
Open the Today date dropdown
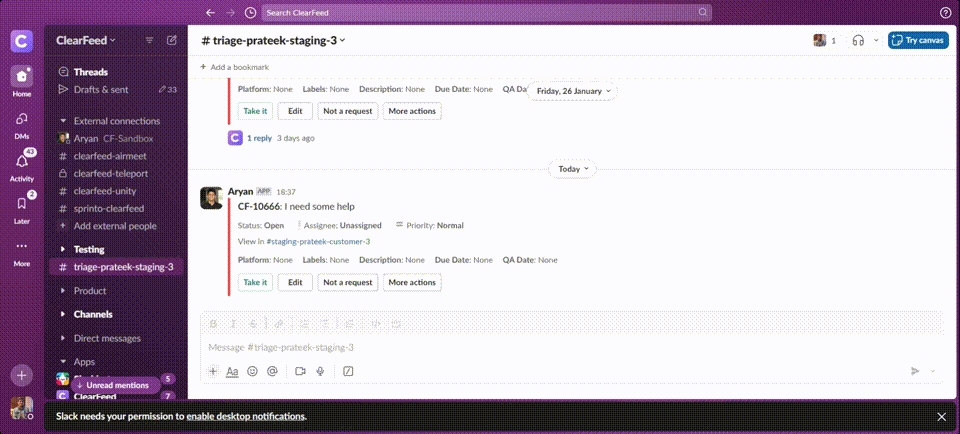pos(572,169)
